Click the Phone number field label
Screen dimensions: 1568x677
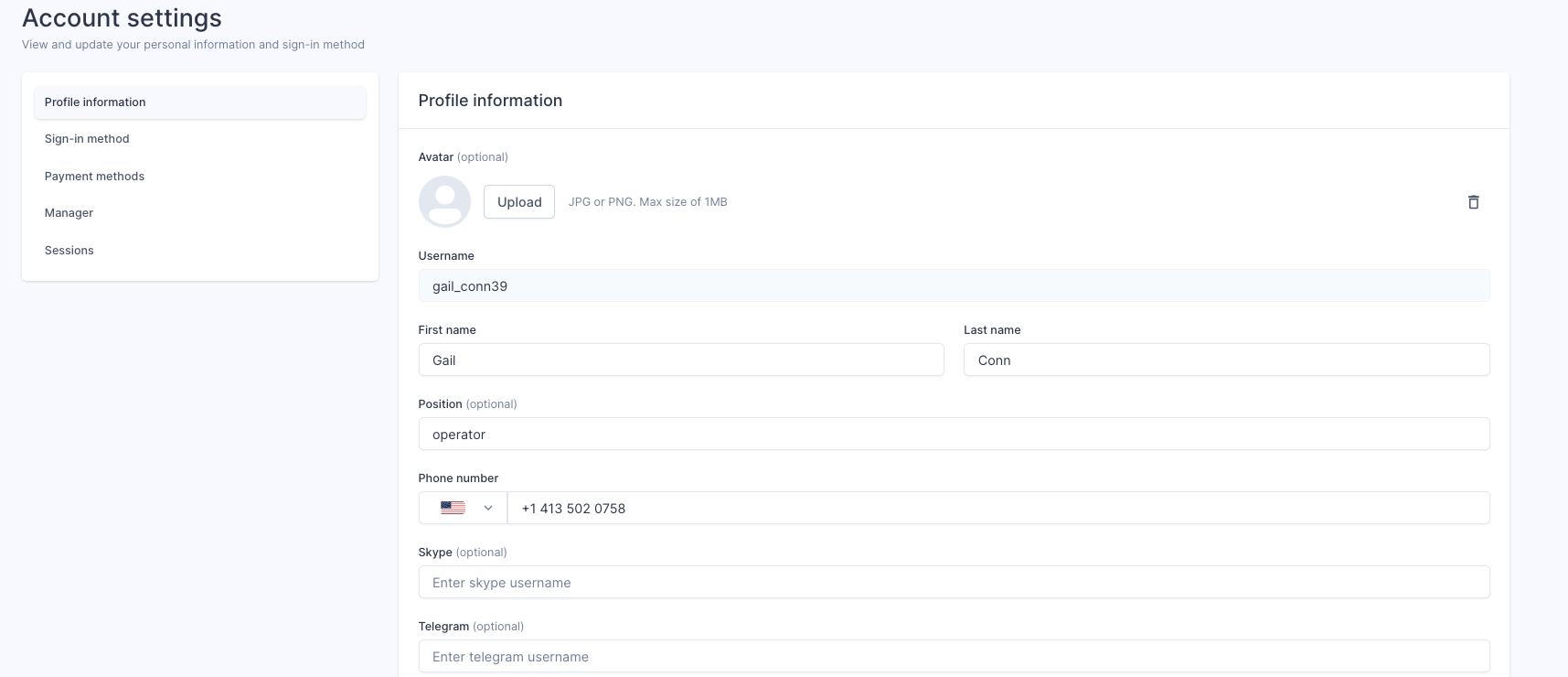(458, 478)
